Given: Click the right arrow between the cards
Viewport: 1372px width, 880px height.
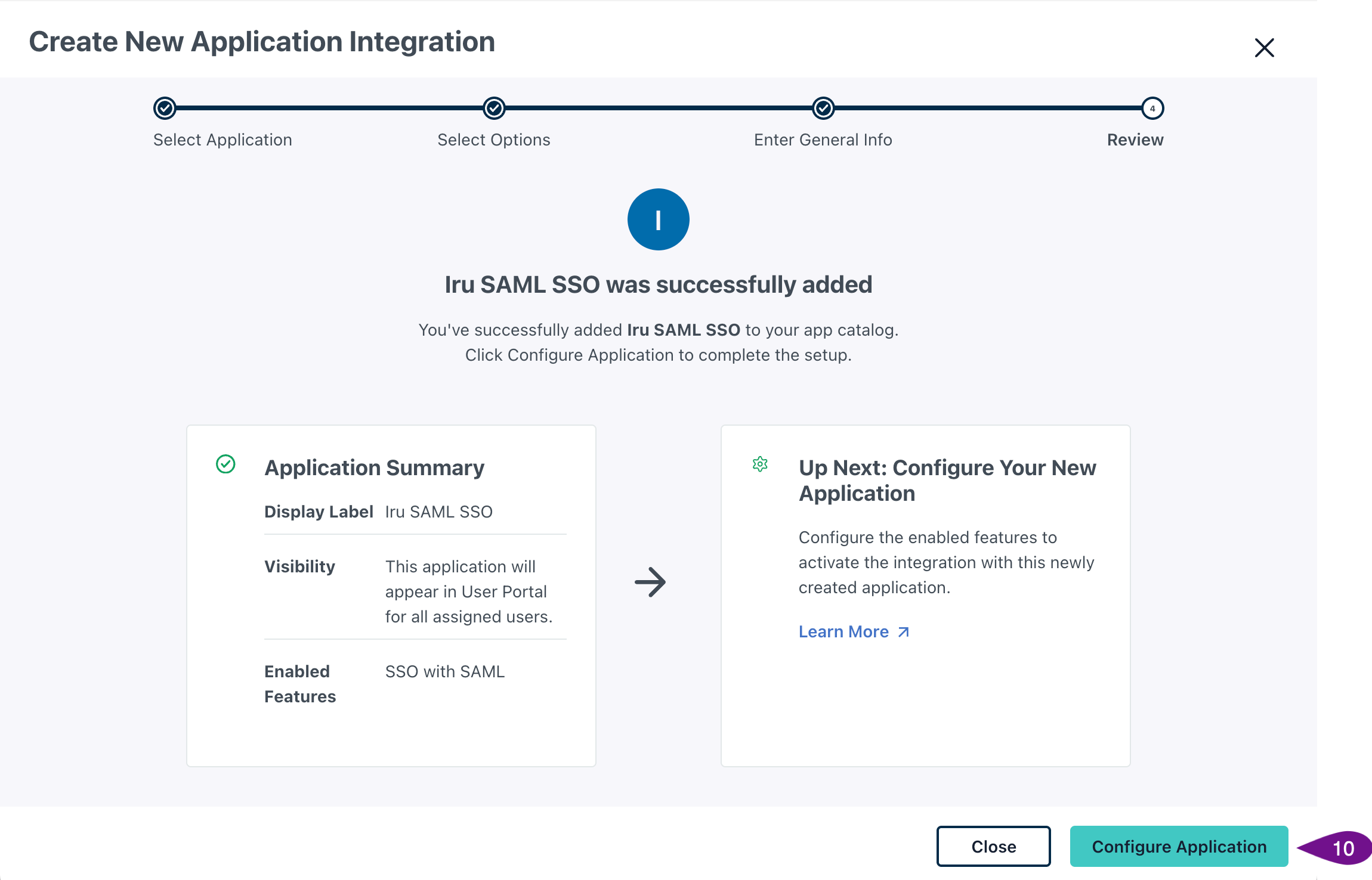Looking at the screenshot, I should pos(650,582).
